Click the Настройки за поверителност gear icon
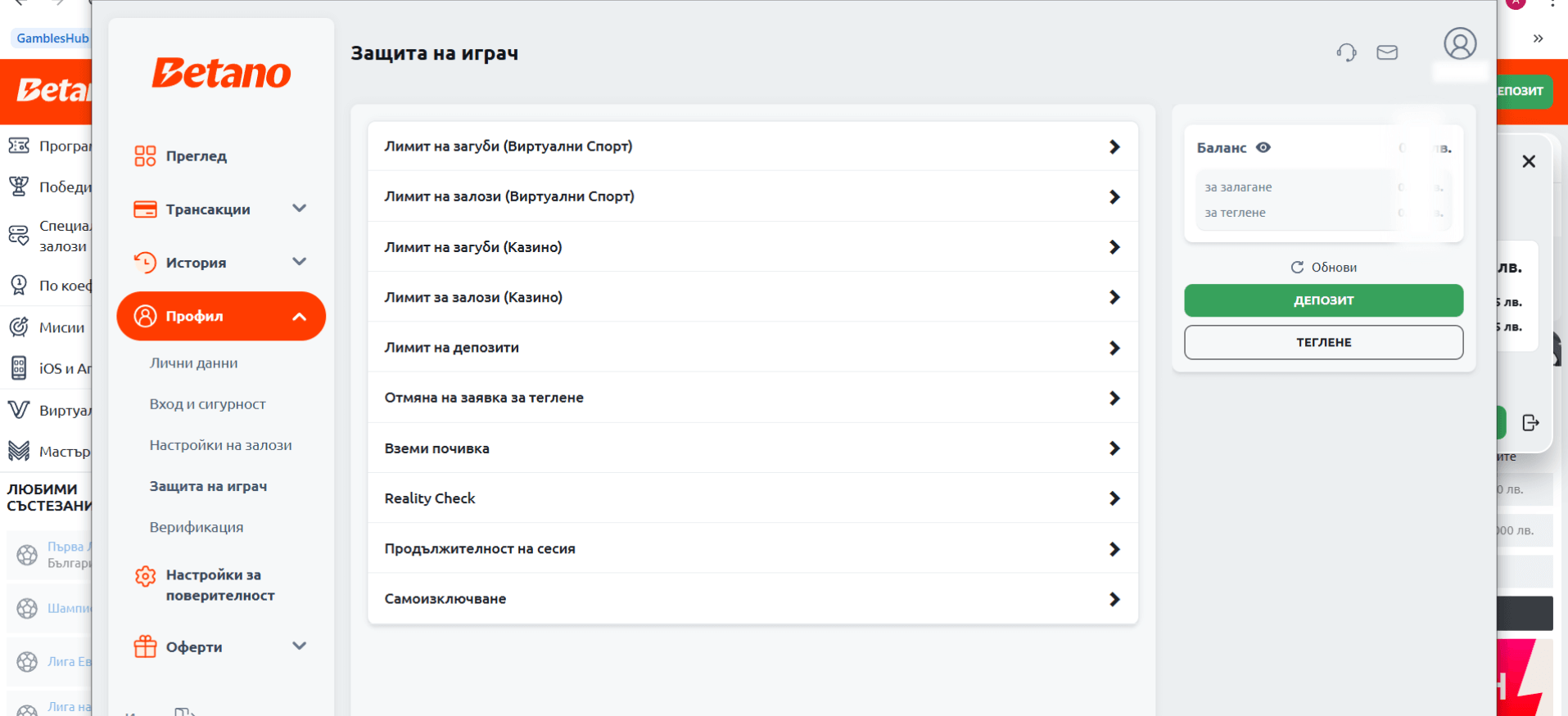Image resolution: width=1568 pixels, height=716 pixels. (x=145, y=576)
